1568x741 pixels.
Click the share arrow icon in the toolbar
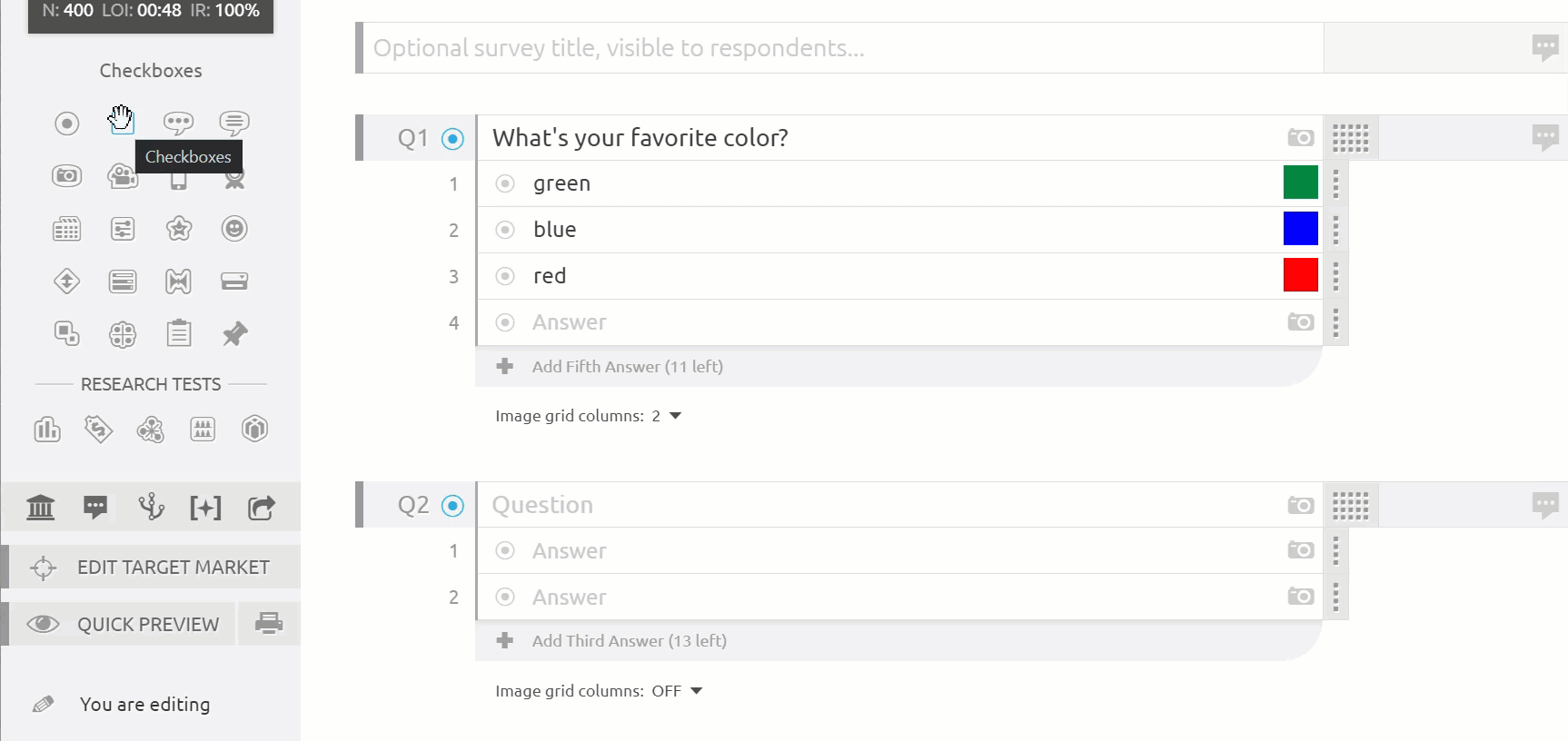[262, 508]
